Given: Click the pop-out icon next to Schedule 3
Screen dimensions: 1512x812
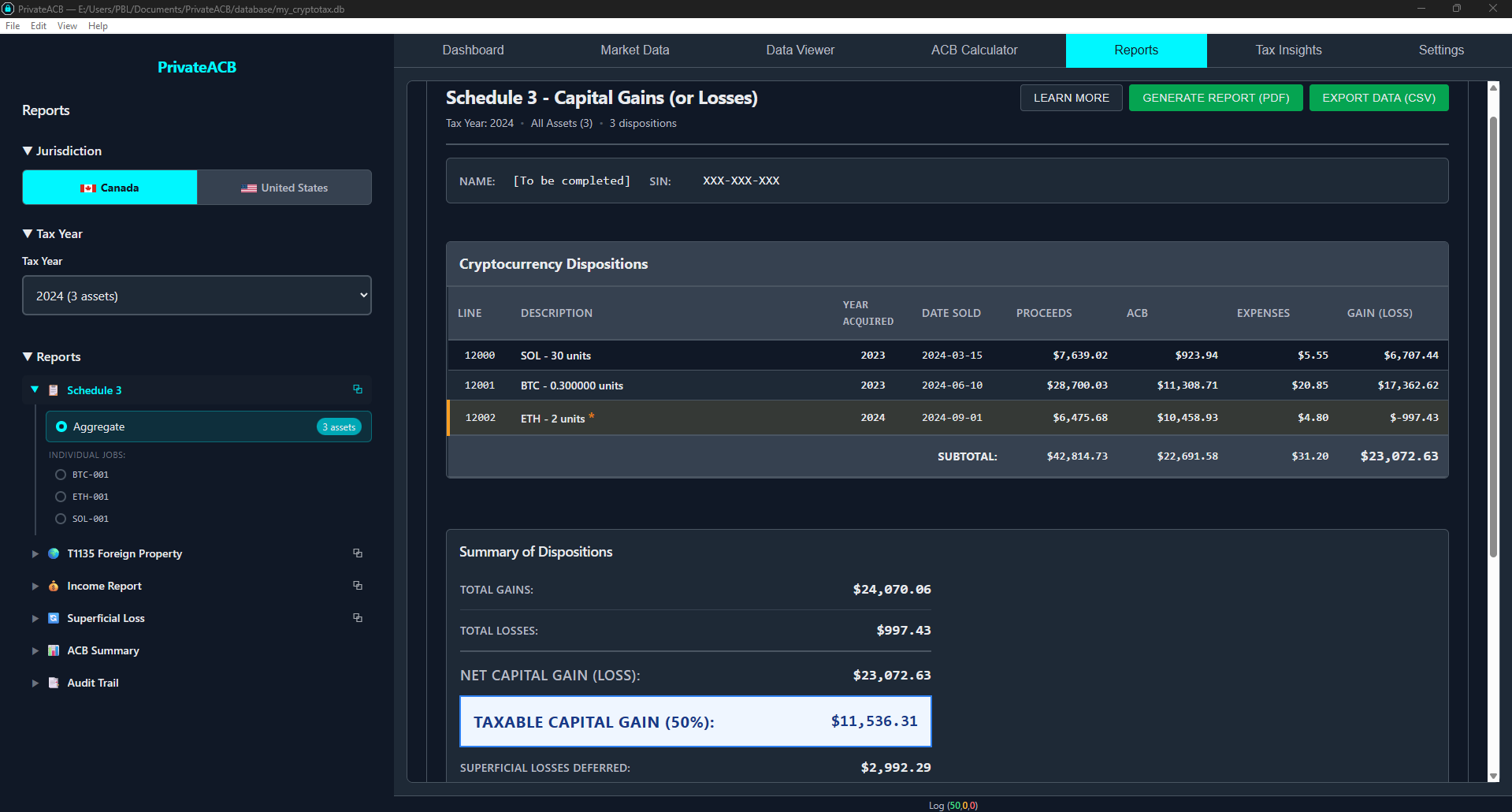Looking at the screenshot, I should click(358, 389).
